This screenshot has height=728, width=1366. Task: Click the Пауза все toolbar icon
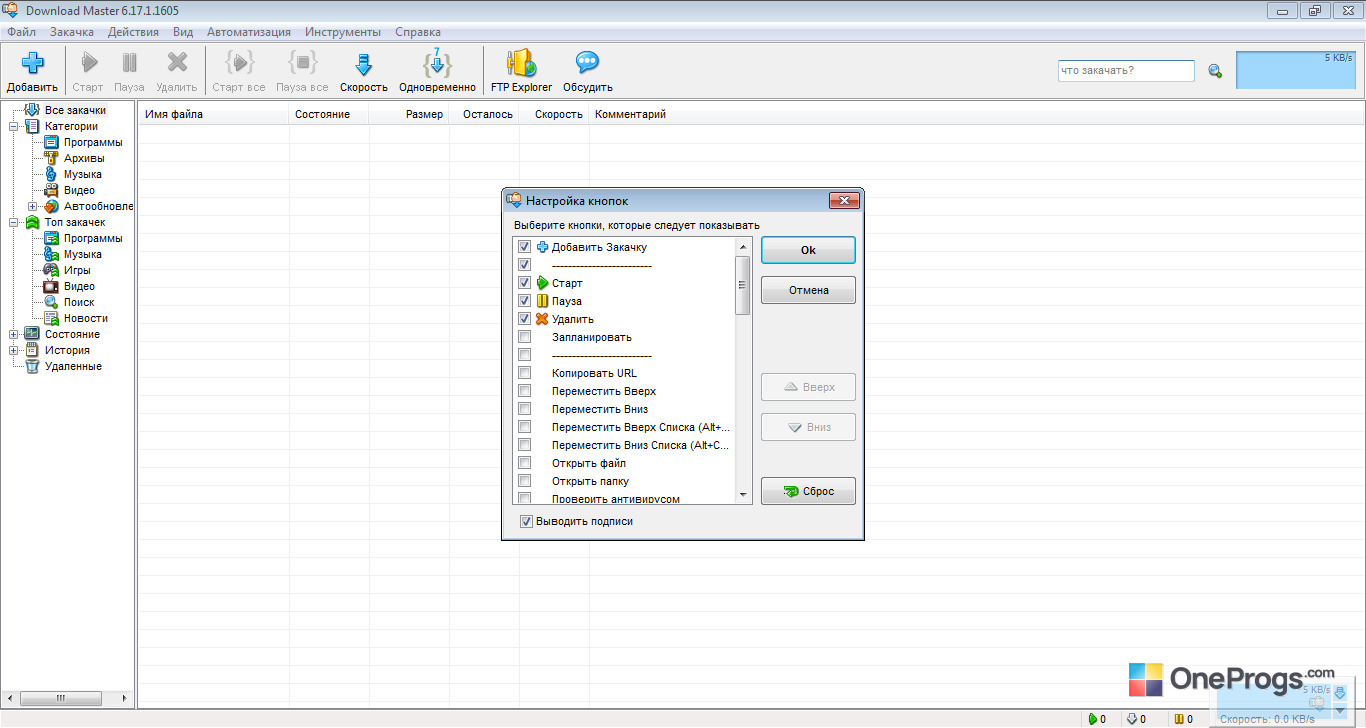302,63
